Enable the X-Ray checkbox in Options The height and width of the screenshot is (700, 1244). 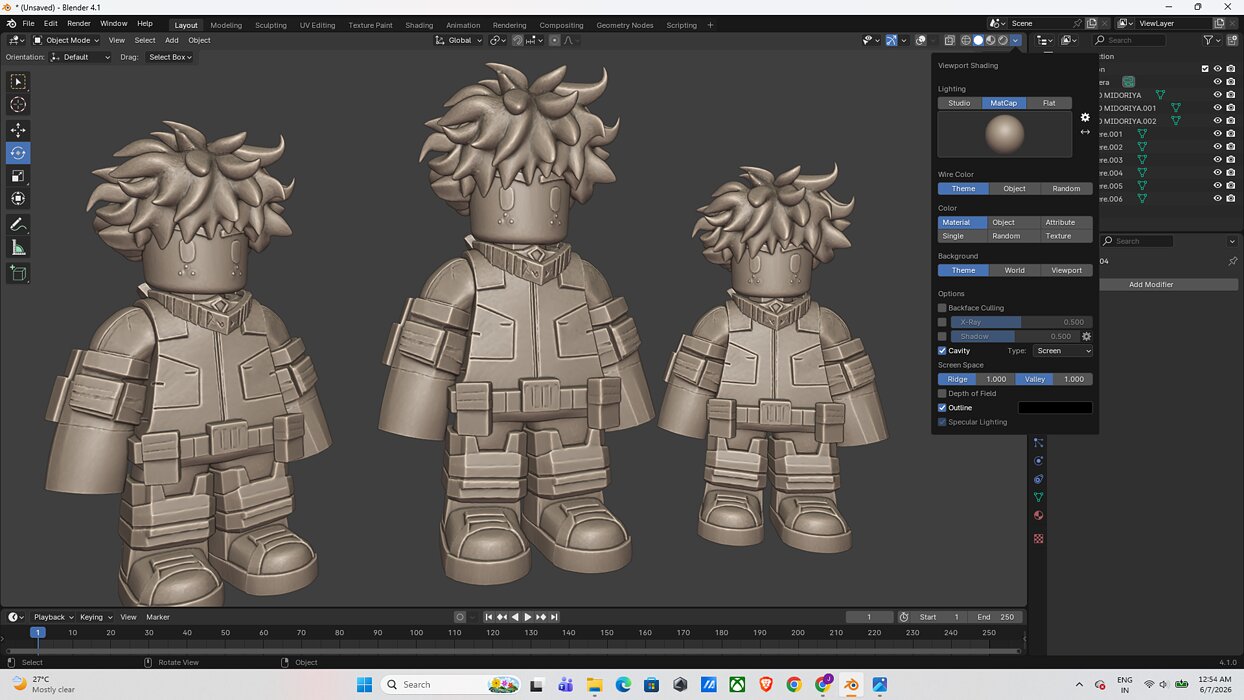point(942,322)
